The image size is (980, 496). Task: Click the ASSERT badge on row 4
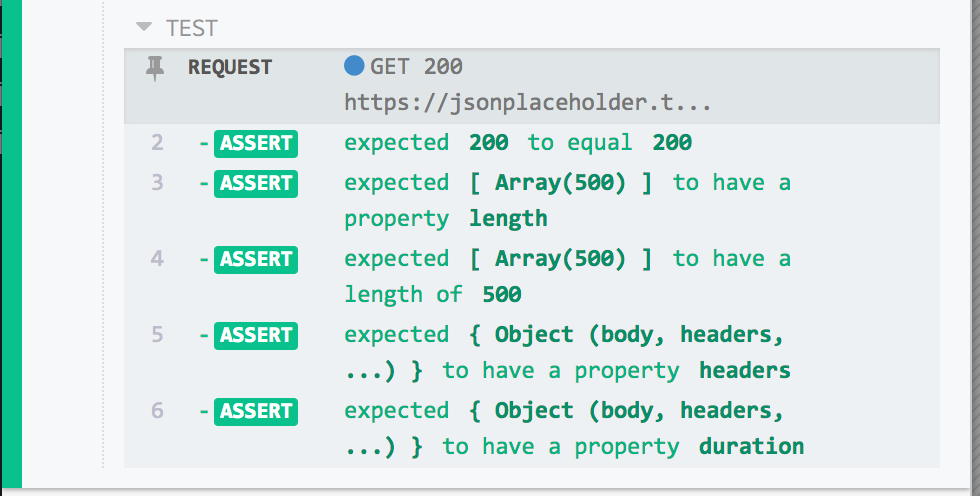256,259
